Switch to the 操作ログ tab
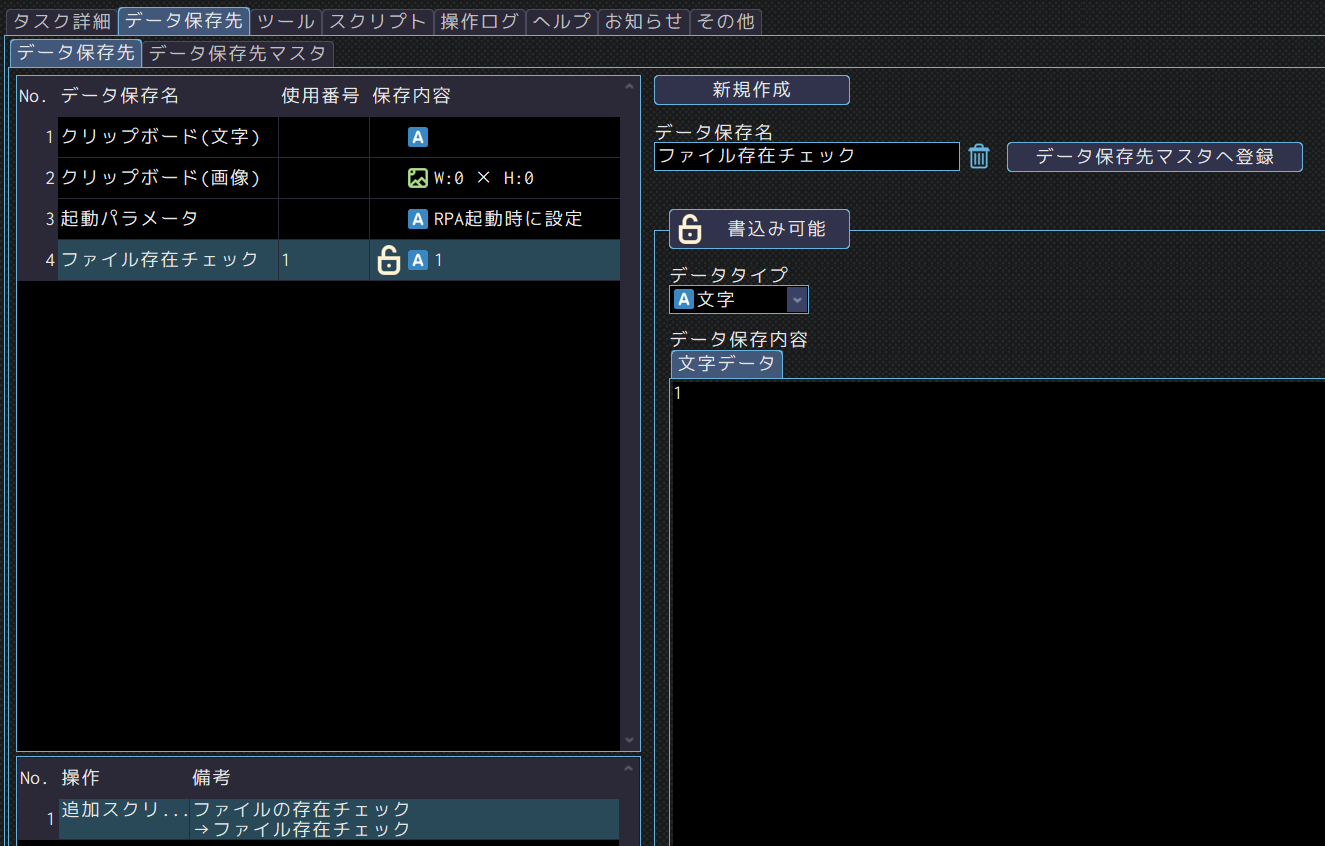Screen dimensions: 1325x846 [480, 21]
